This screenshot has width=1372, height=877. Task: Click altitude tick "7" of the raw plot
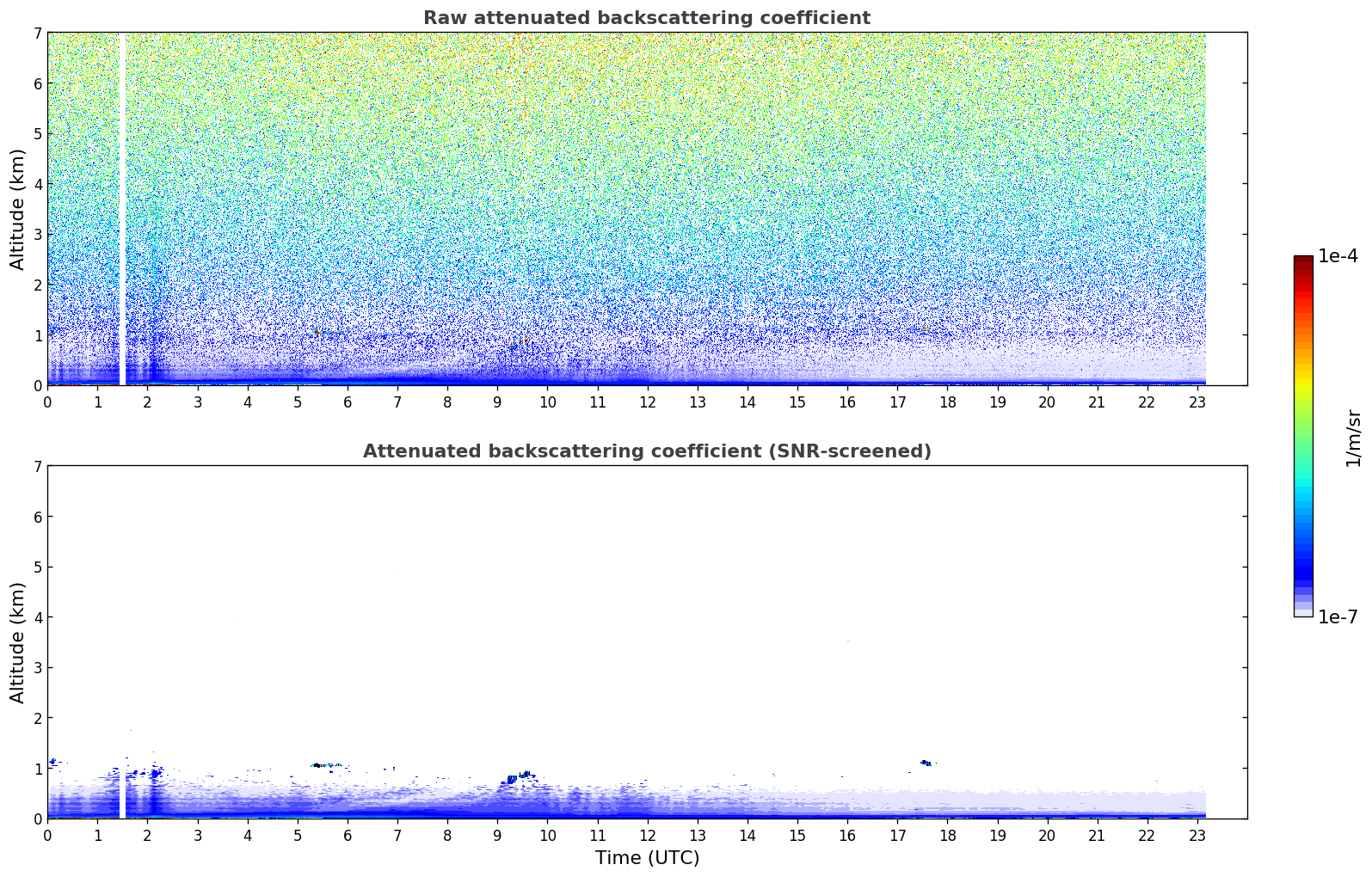pyautogui.click(x=38, y=34)
